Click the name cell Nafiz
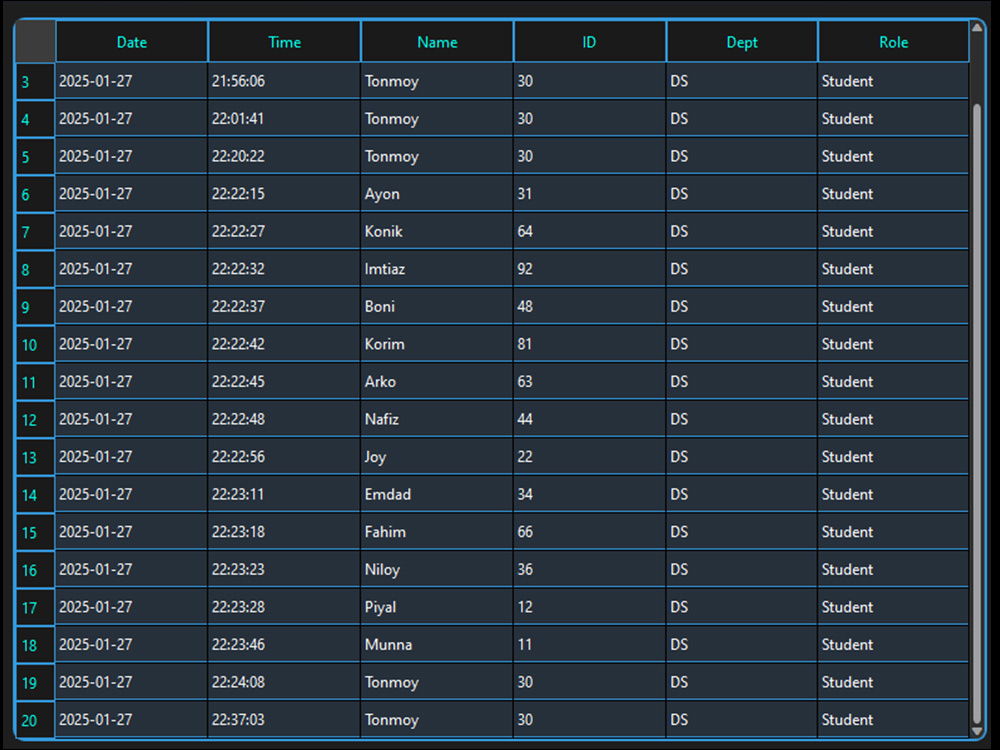 tap(437, 420)
